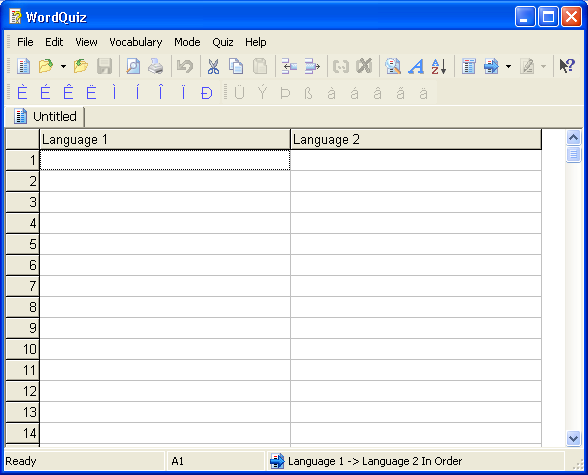The width and height of the screenshot is (588, 475).
Task: Open the Quiz menu
Action: (223, 42)
